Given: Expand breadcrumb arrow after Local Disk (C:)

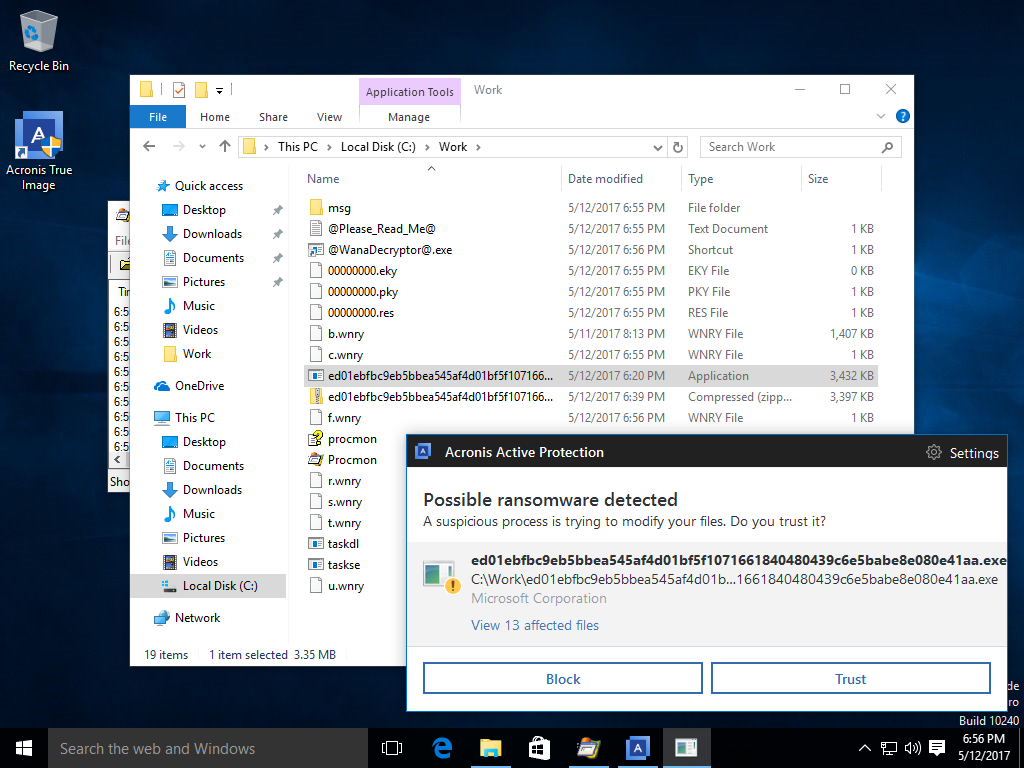Looking at the screenshot, I should pos(427,147).
